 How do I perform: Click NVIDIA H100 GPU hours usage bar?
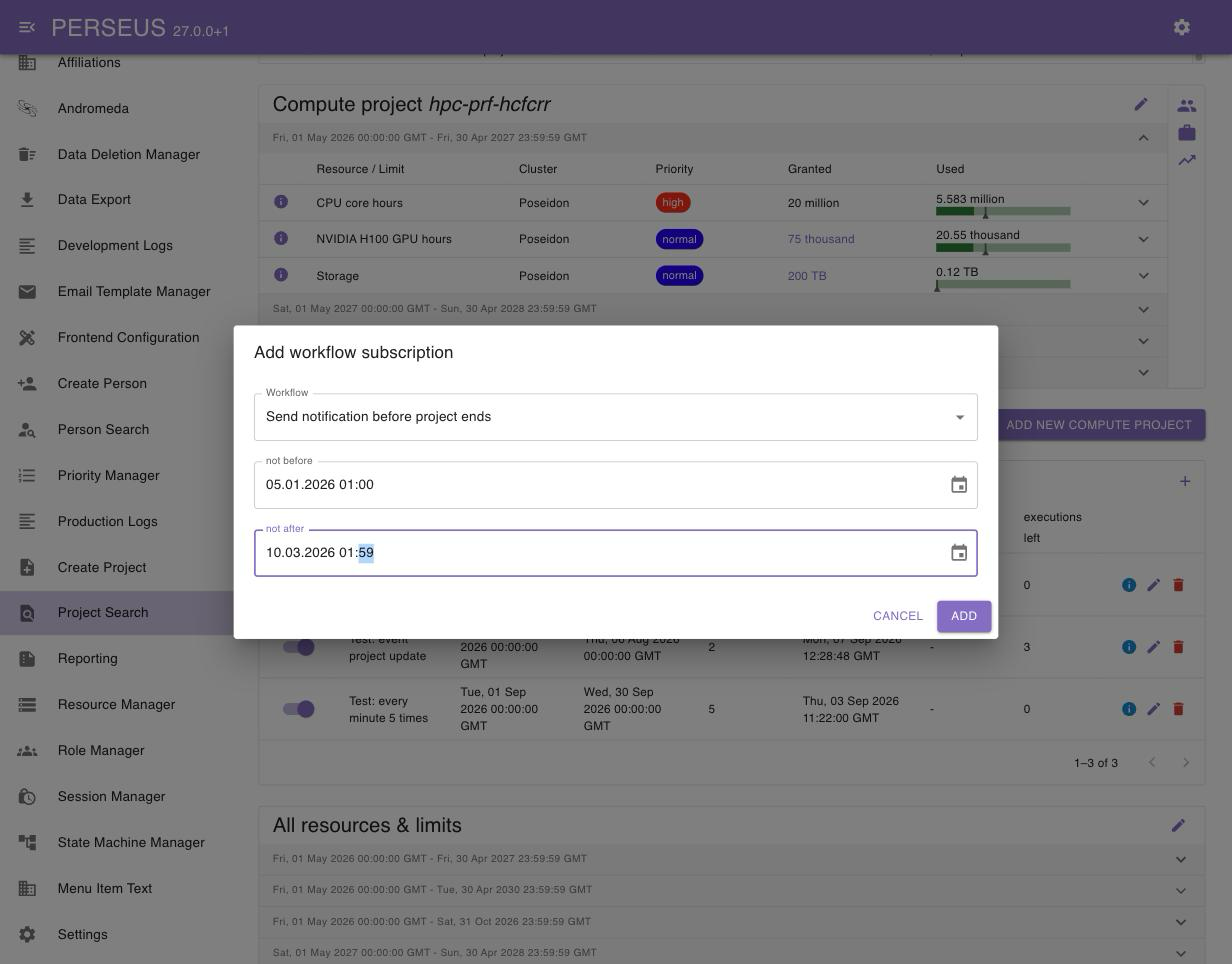1003,247
